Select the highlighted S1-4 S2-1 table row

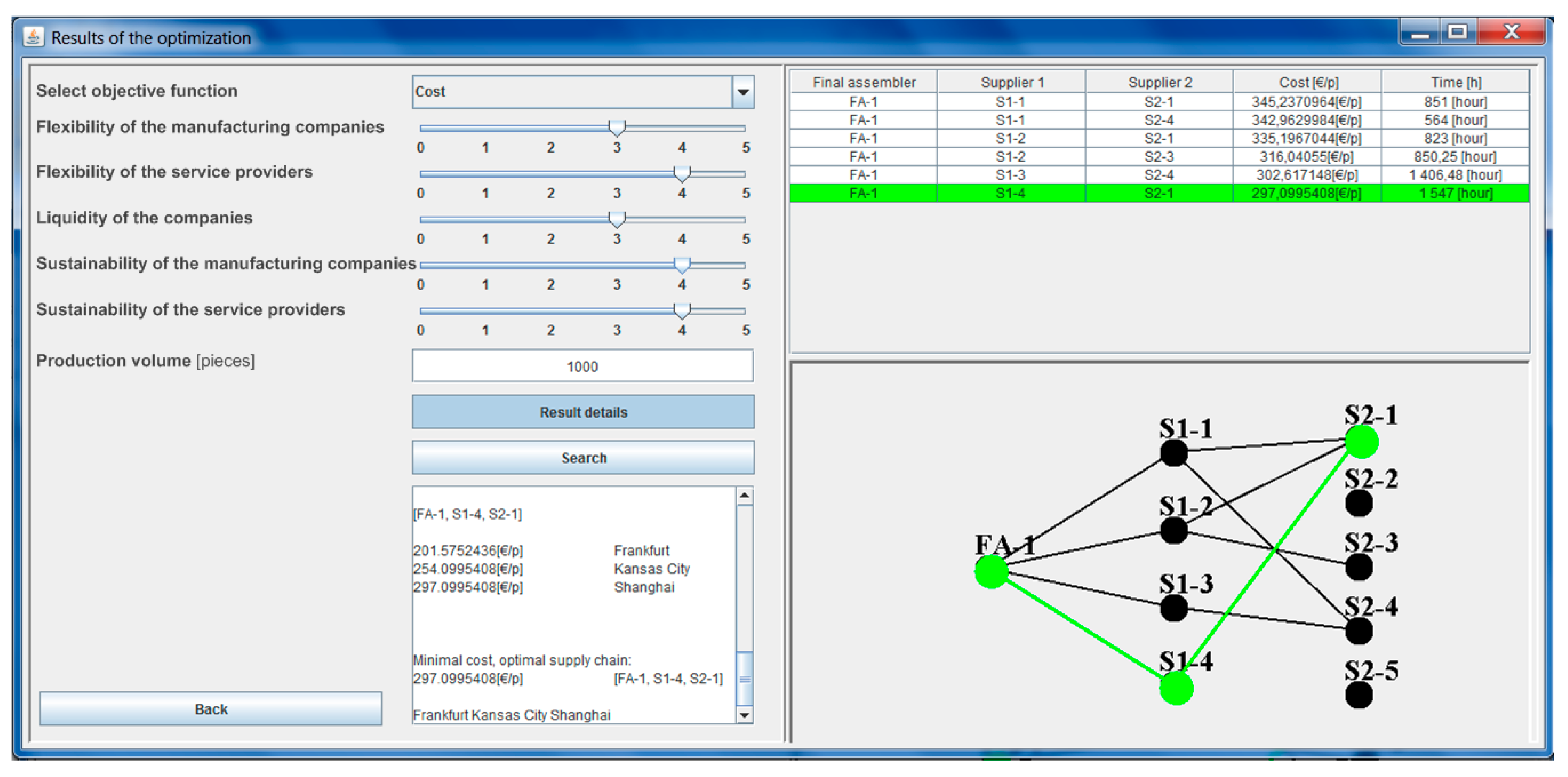pyautogui.click(x=1159, y=193)
